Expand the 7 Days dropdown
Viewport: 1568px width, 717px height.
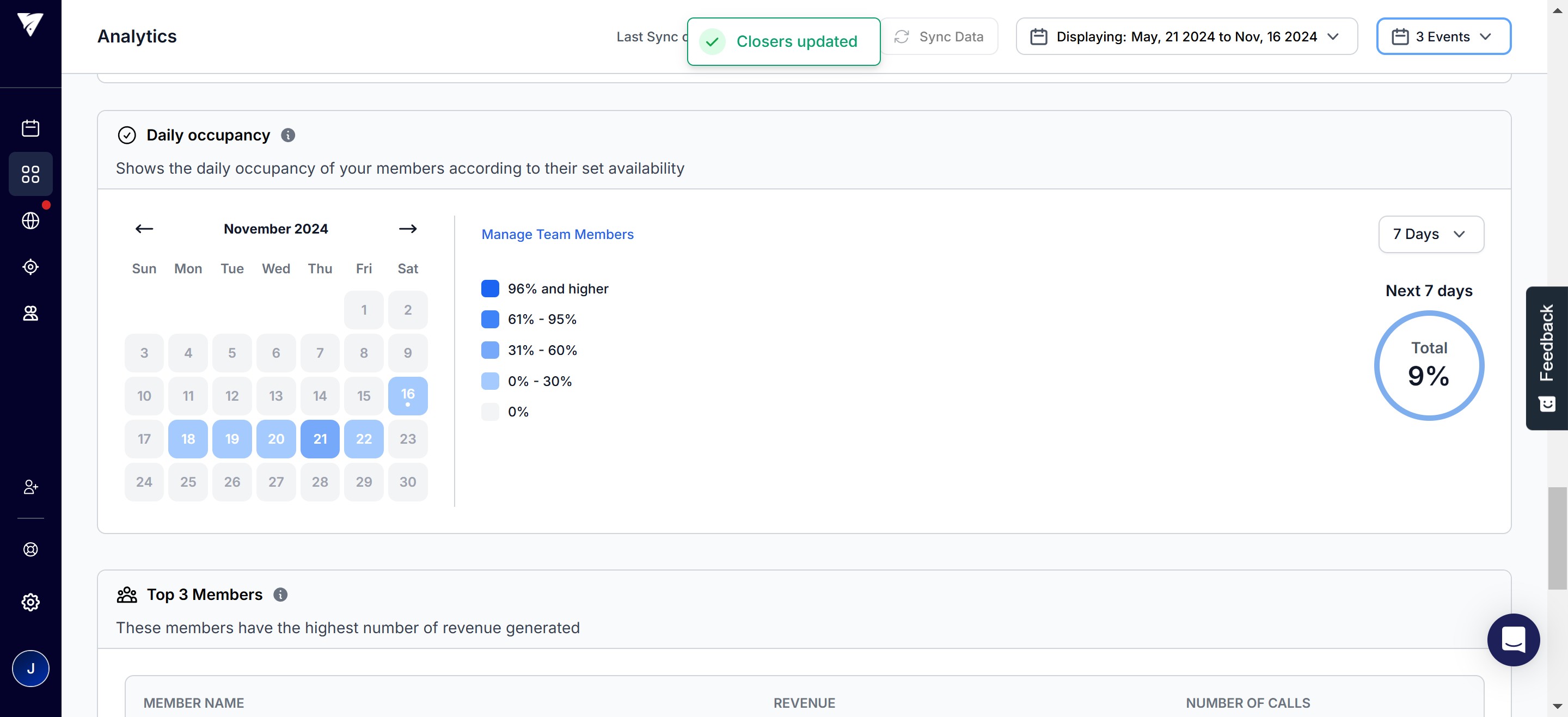pyautogui.click(x=1430, y=234)
